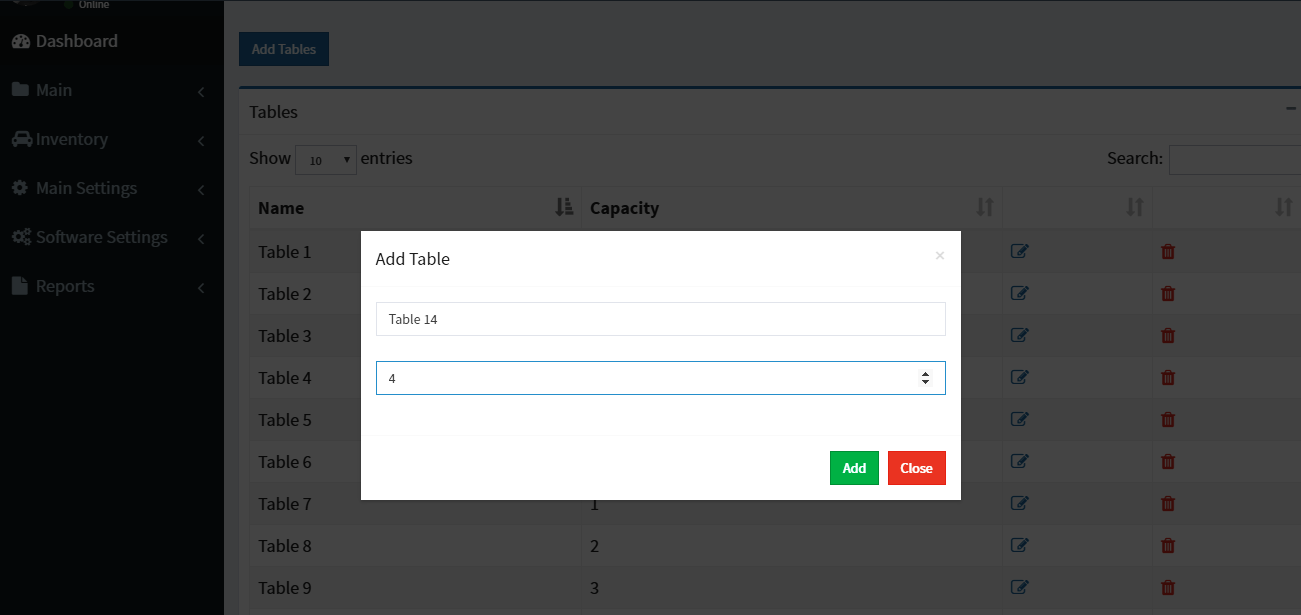Dismiss the Add Table dialog with X
1301x615 pixels.
939,256
